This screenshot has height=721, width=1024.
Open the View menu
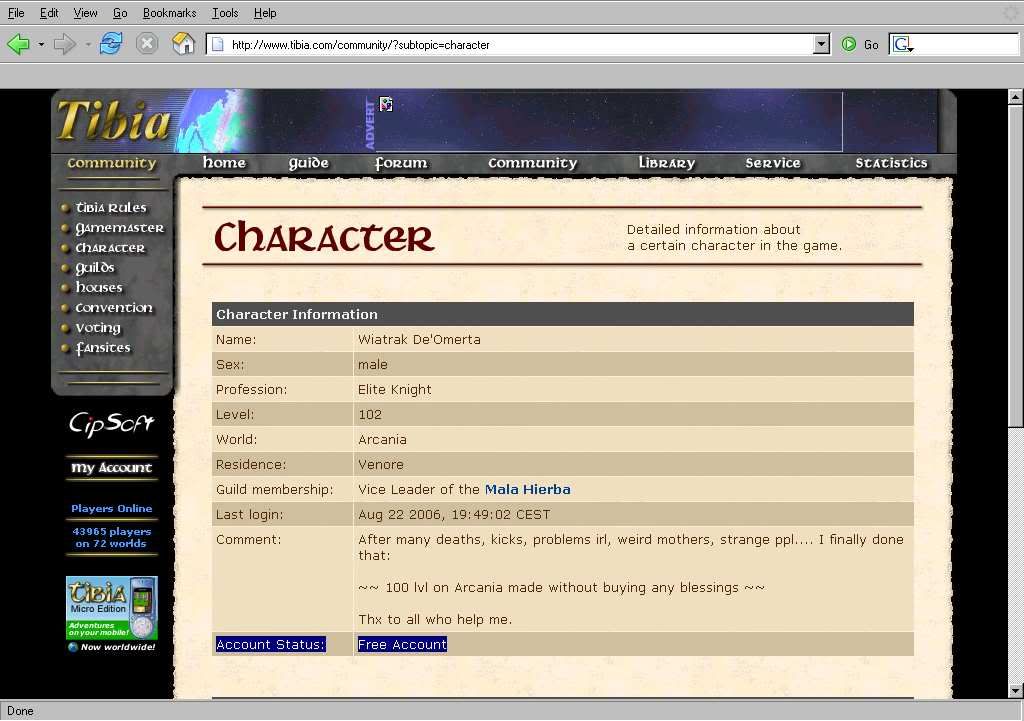coord(86,12)
